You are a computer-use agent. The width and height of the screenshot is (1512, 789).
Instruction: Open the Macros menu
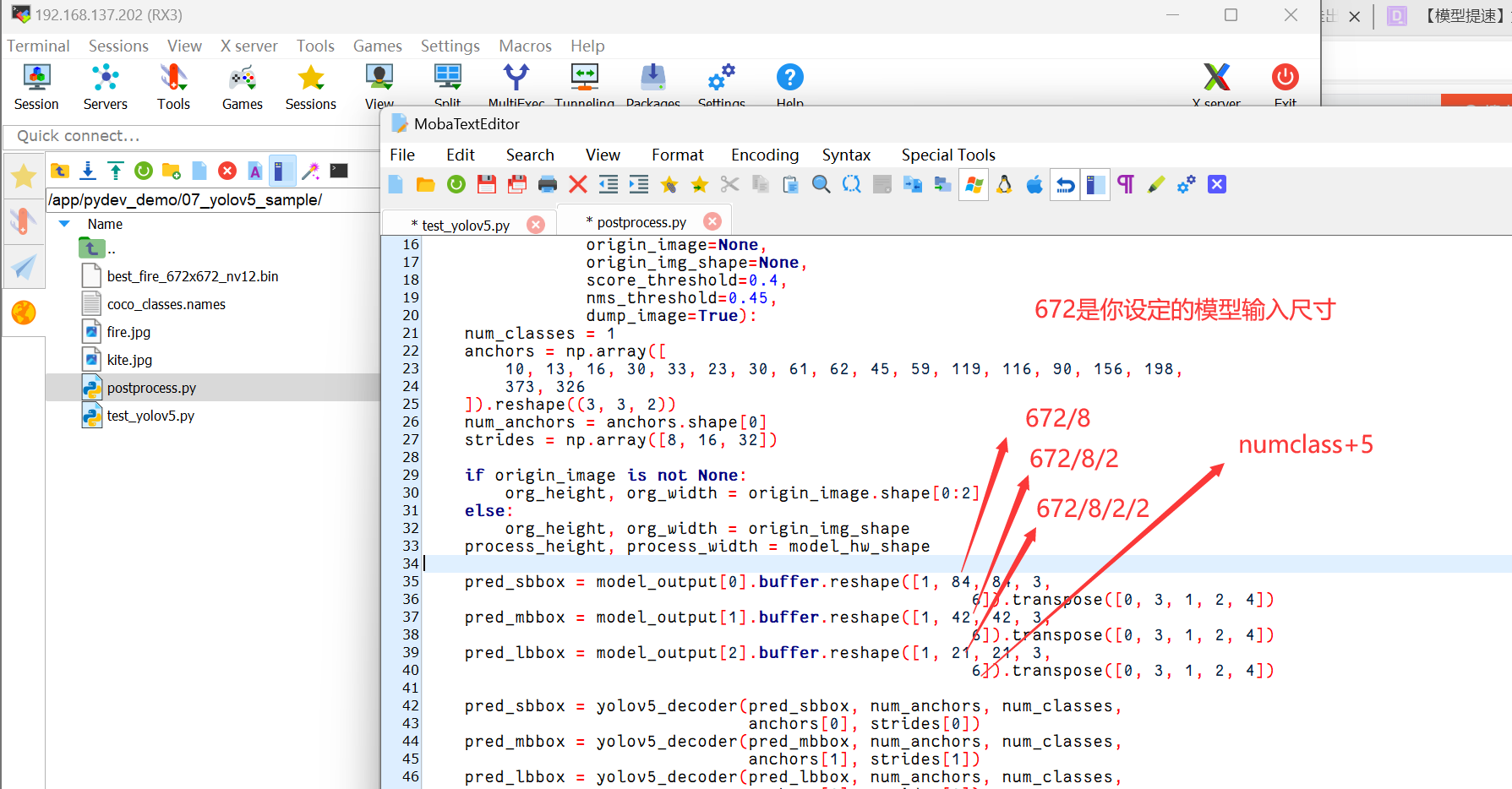click(525, 46)
